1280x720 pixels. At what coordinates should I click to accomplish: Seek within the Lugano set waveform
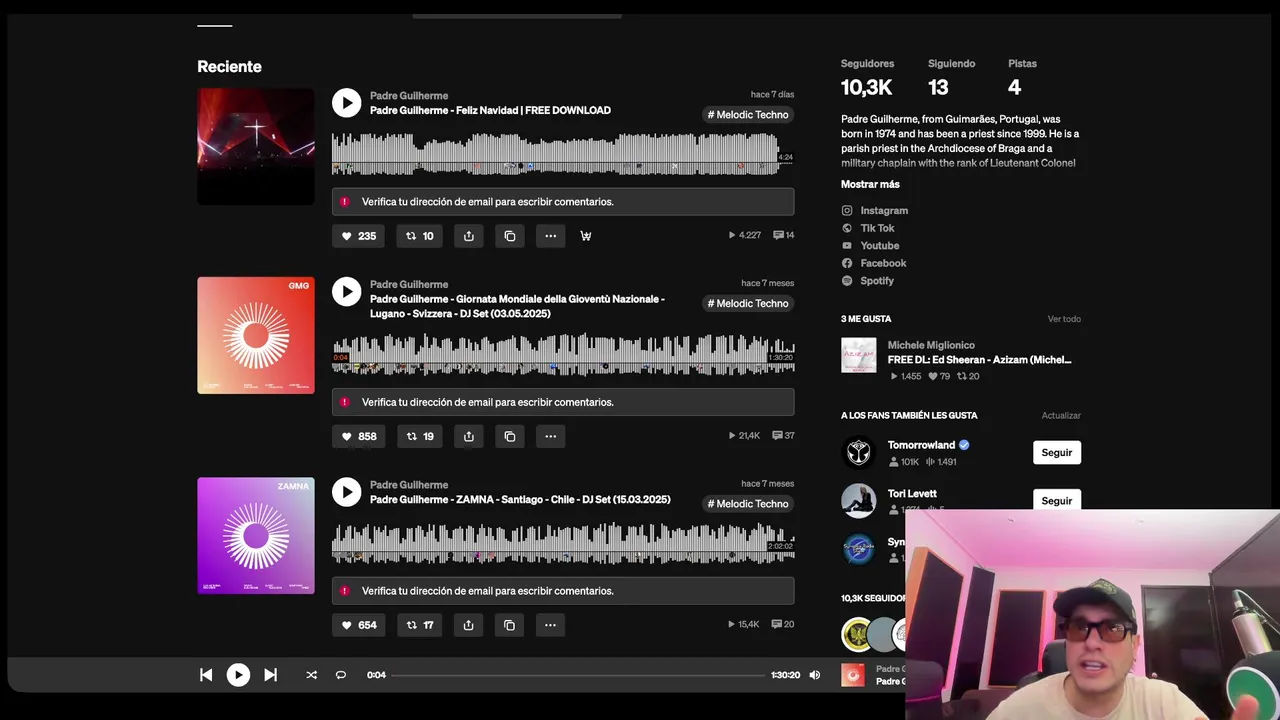coord(563,354)
